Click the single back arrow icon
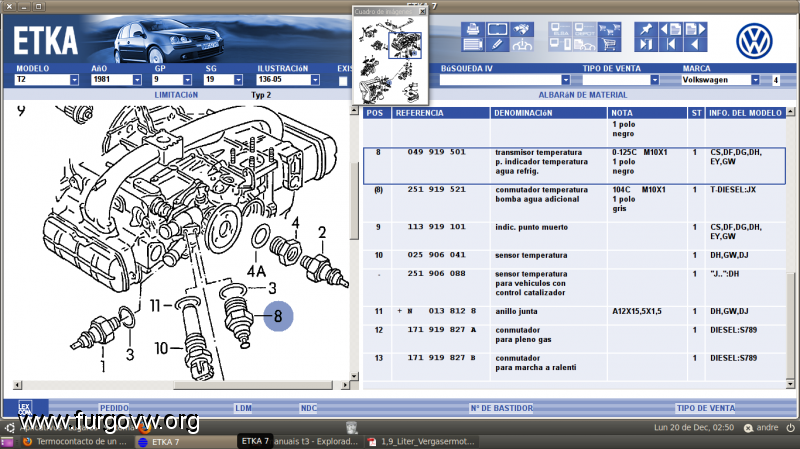 [x=696, y=45]
